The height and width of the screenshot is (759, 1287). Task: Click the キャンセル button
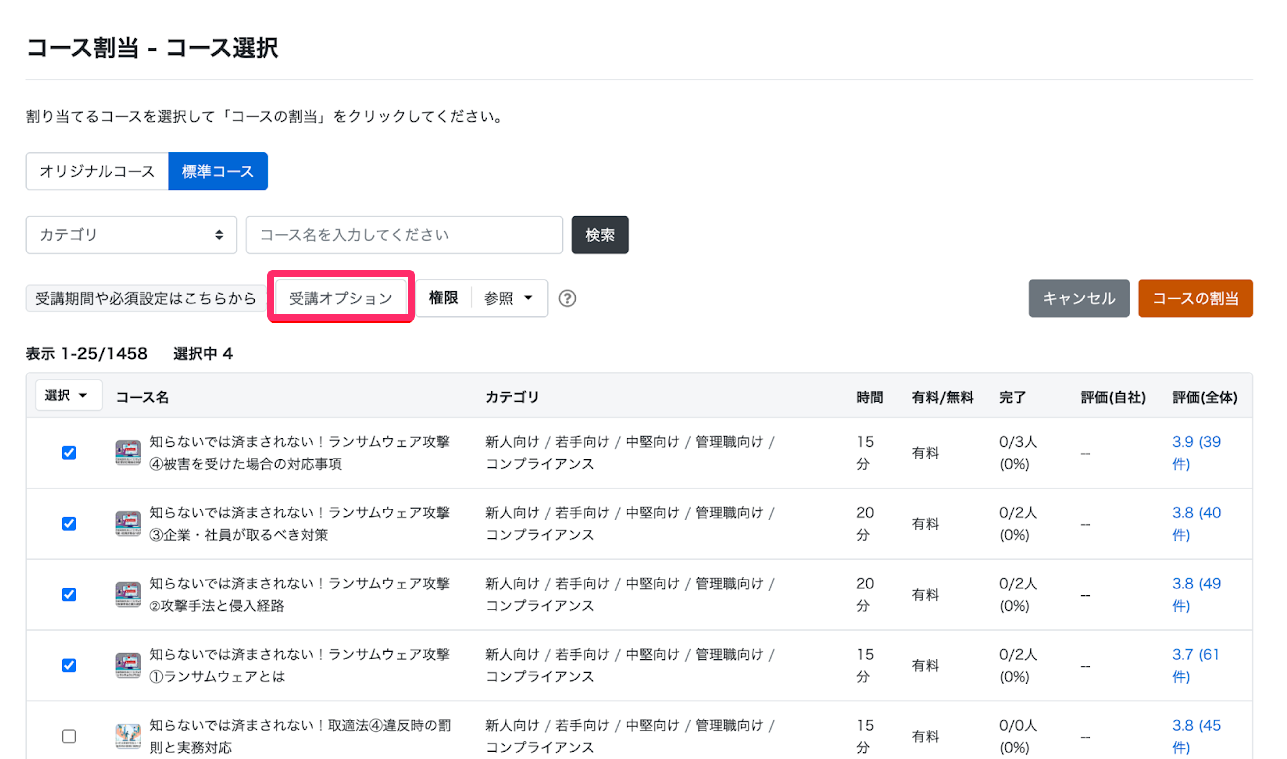point(1079,298)
